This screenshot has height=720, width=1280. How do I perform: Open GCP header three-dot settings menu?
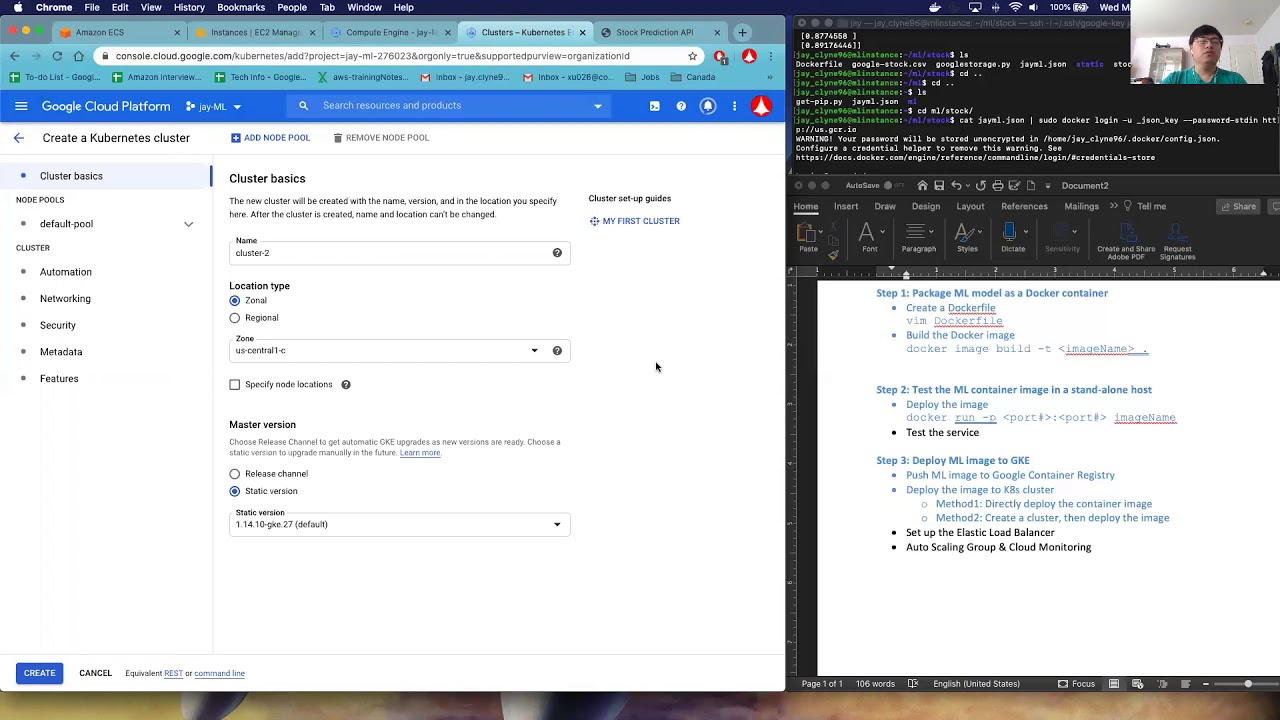pos(734,106)
